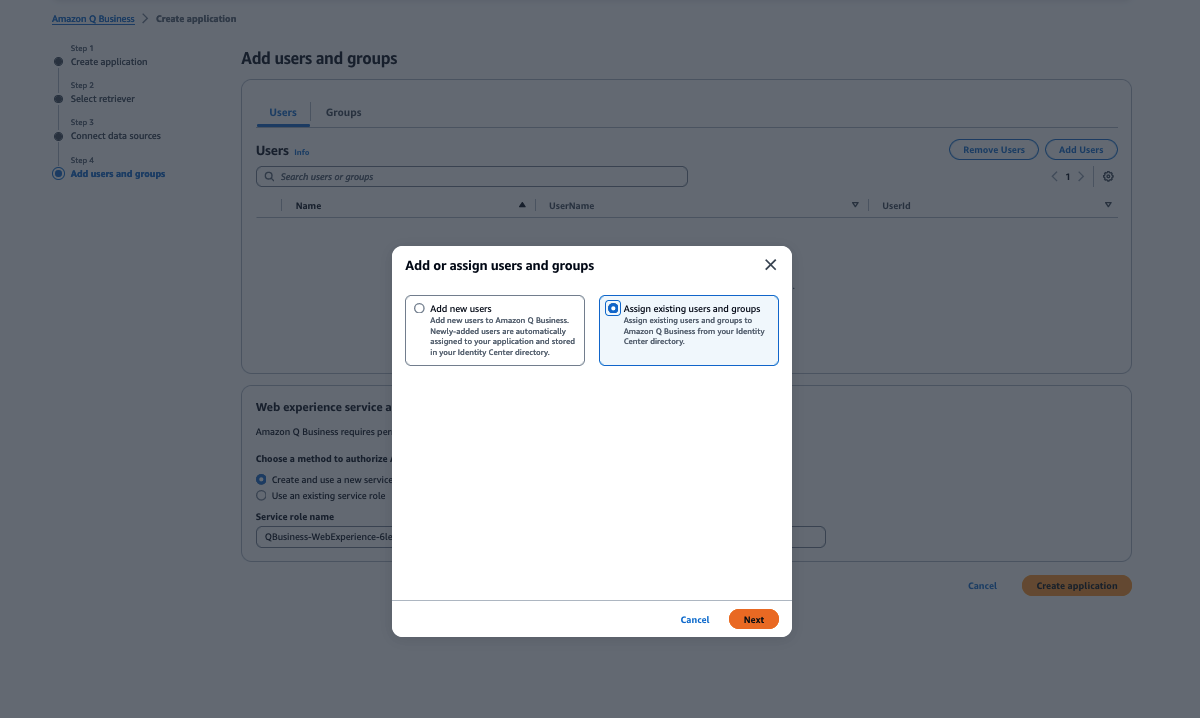The width and height of the screenshot is (1200, 718).
Task: Toggle the Name column sort arrow
Action: (521, 204)
